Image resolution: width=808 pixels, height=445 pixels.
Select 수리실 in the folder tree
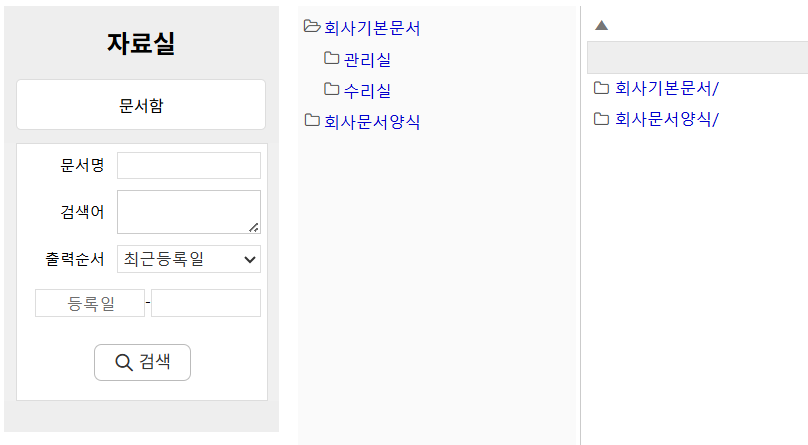click(x=367, y=91)
